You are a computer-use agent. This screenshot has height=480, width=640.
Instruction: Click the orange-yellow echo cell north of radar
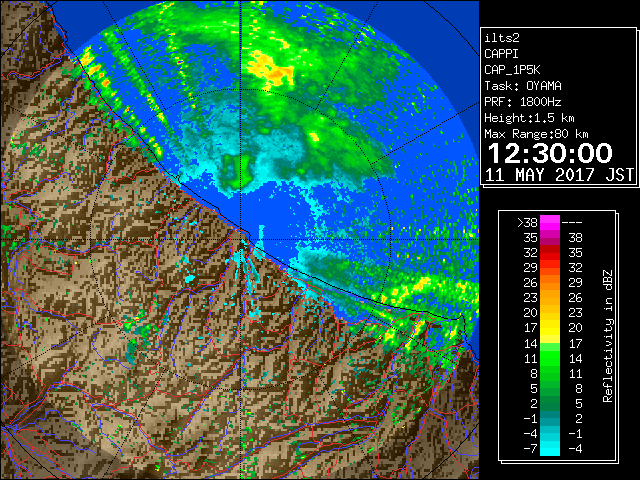coord(271,71)
